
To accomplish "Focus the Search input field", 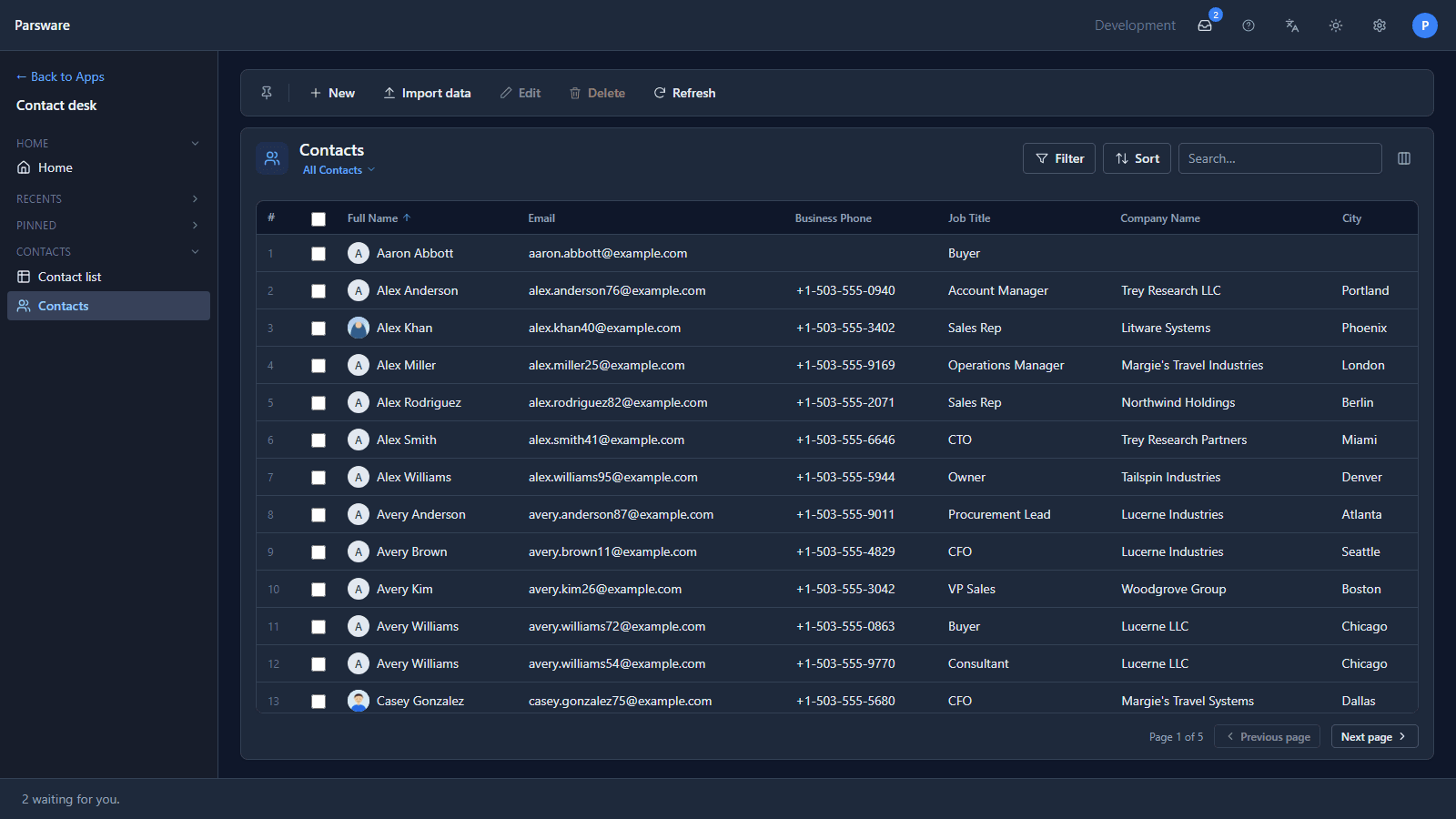I will point(1279,158).
